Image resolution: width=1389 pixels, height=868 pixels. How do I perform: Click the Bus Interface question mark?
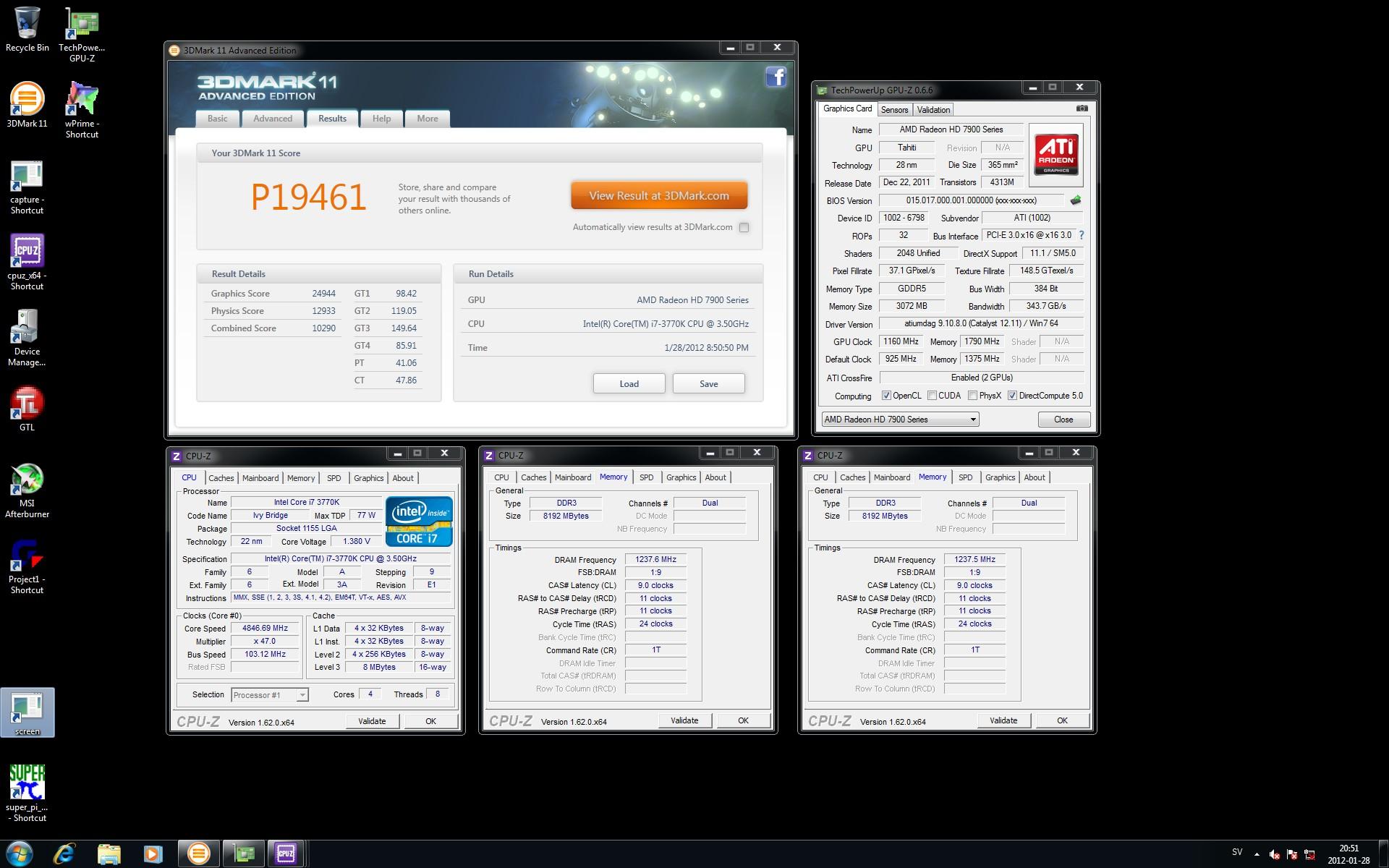click(x=1082, y=235)
